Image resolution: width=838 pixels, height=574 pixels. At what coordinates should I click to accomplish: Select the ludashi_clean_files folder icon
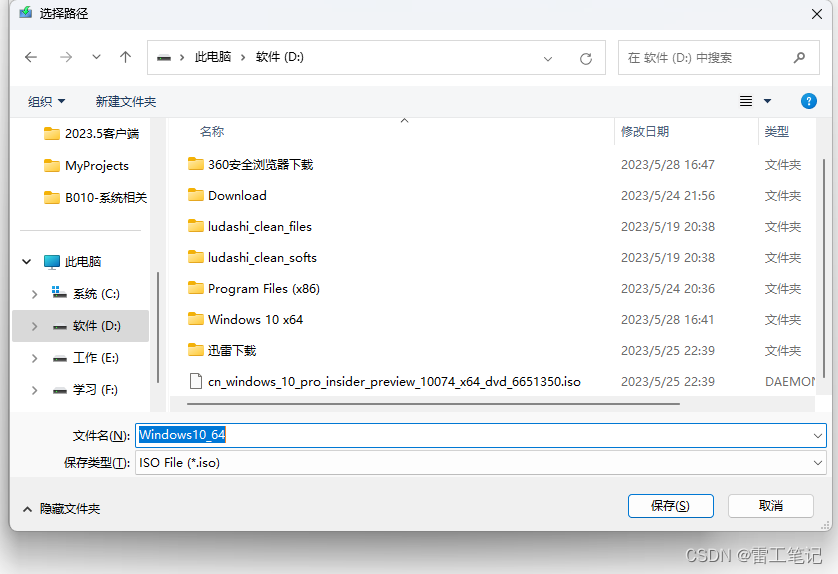(196, 226)
